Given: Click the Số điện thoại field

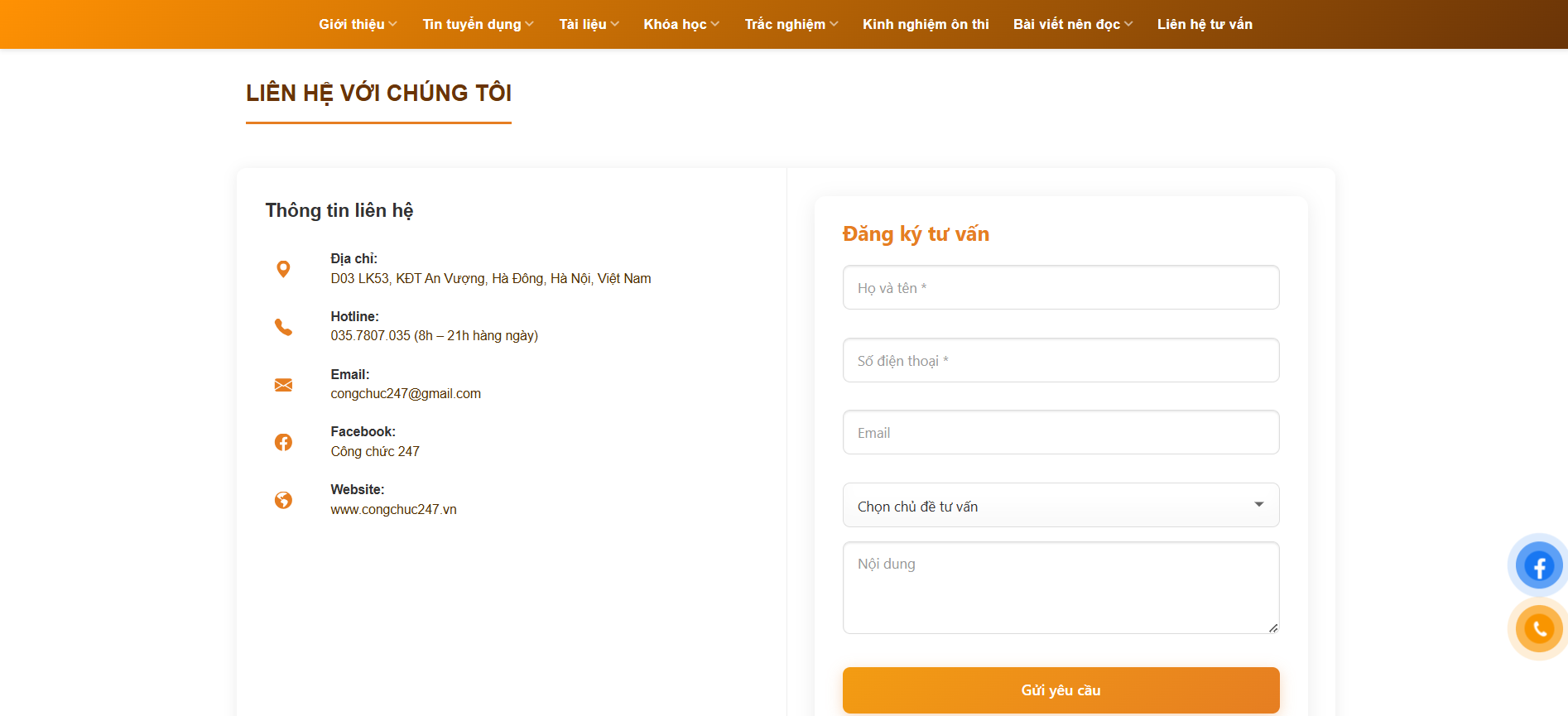Looking at the screenshot, I should coord(1061,361).
